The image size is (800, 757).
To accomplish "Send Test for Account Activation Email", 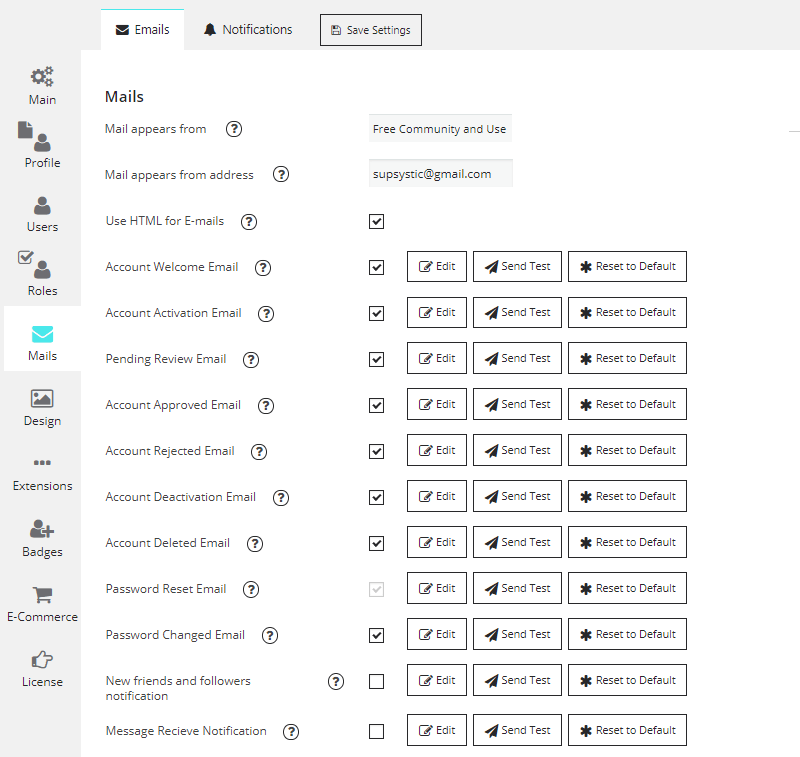I will pyautogui.click(x=517, y=312).
